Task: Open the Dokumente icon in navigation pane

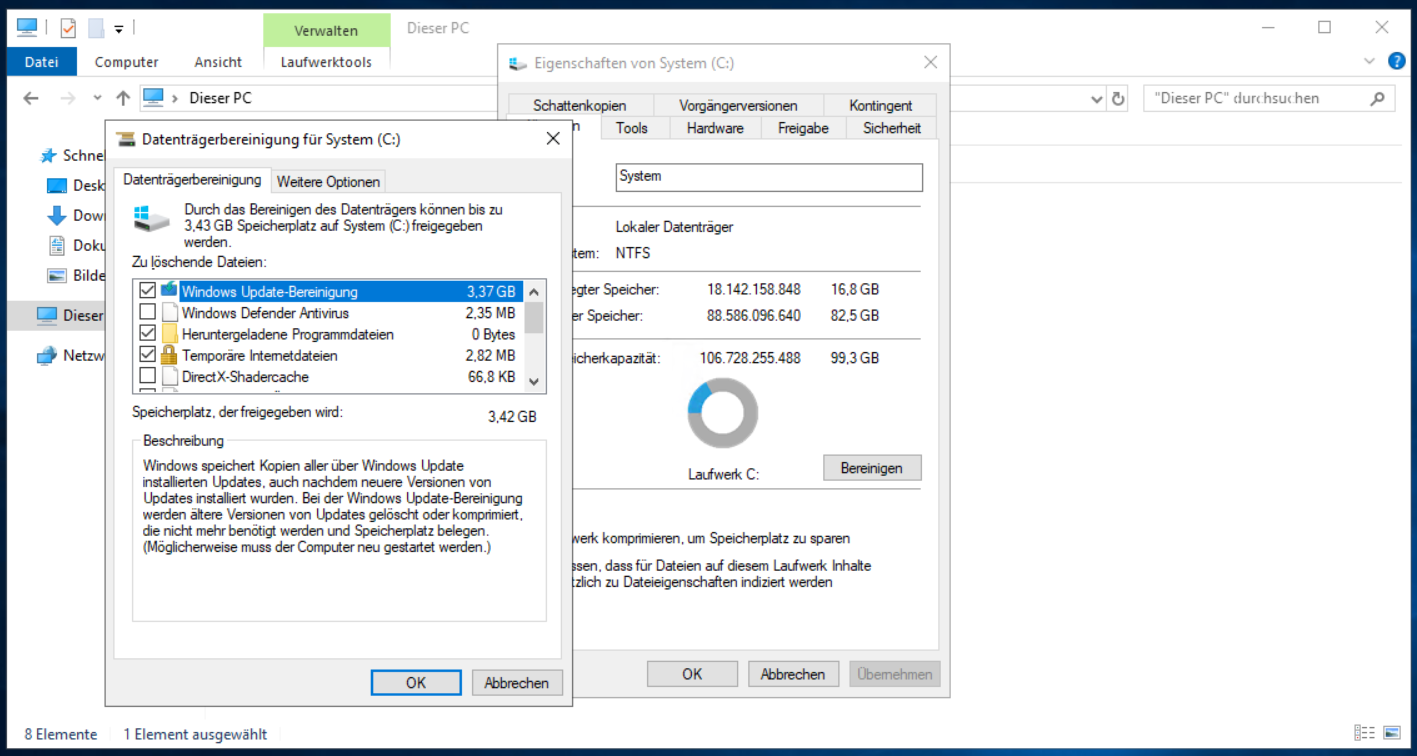Action: (x=57, y=245)
